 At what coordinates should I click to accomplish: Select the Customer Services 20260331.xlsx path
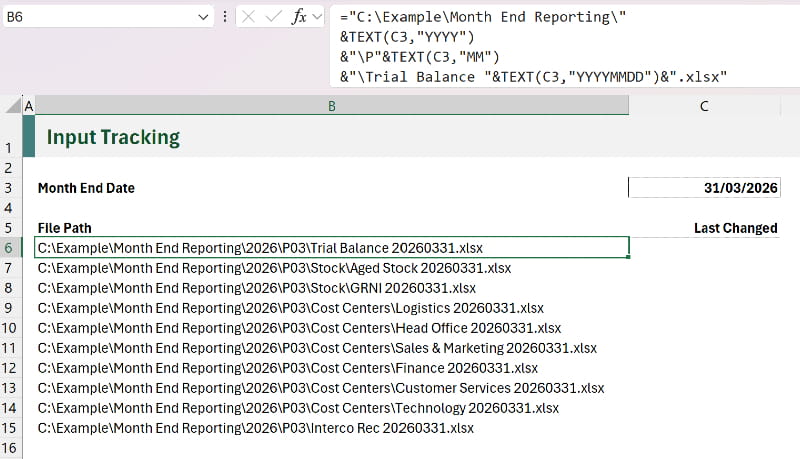coord(332,388)
